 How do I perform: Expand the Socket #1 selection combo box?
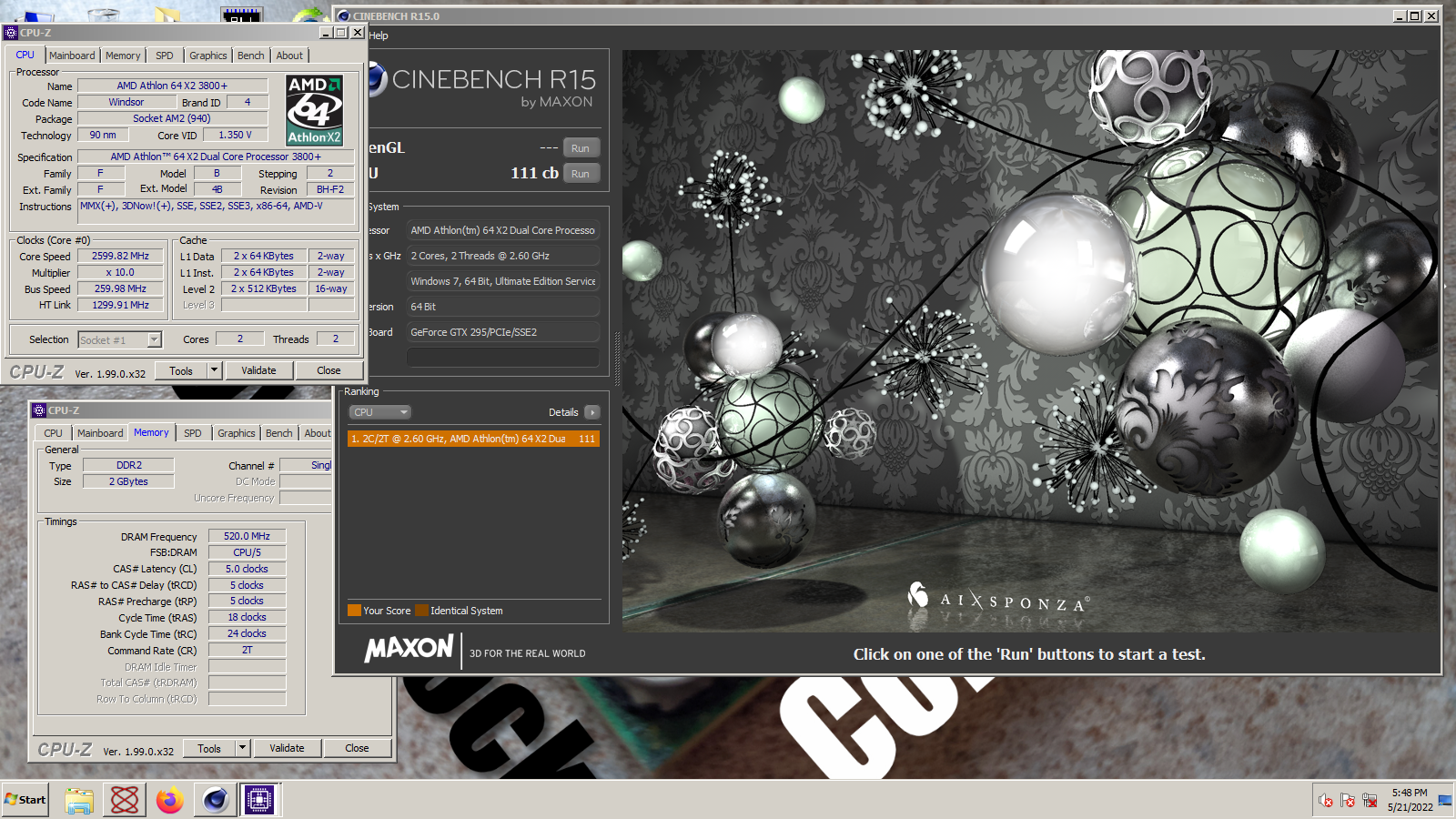[155, 339]
